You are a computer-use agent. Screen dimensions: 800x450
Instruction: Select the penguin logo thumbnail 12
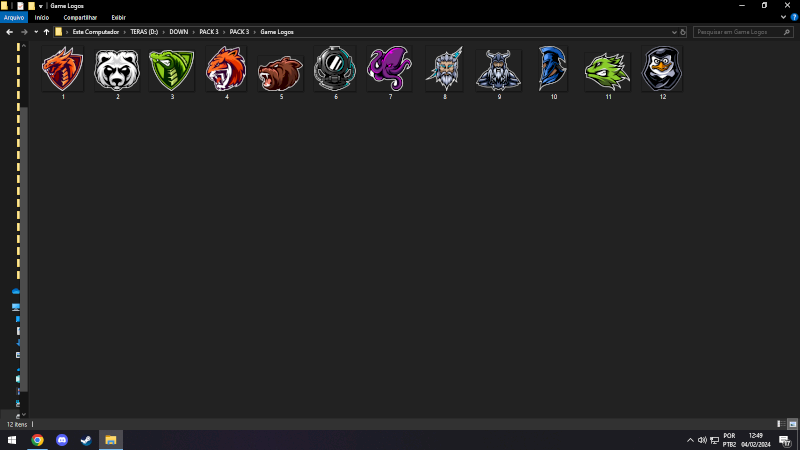(x=662, y=69)
